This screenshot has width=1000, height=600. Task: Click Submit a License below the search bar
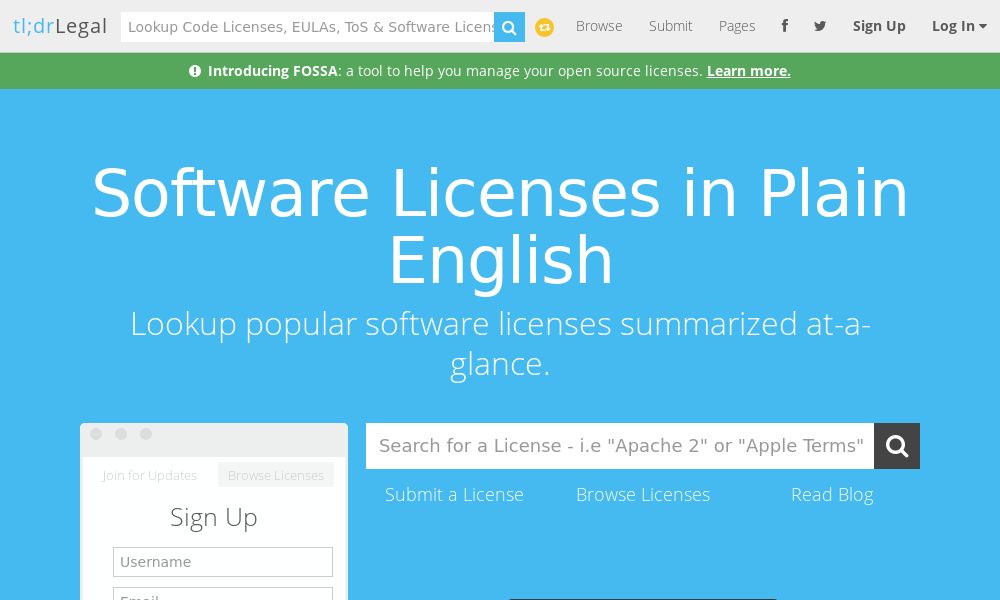454,494
